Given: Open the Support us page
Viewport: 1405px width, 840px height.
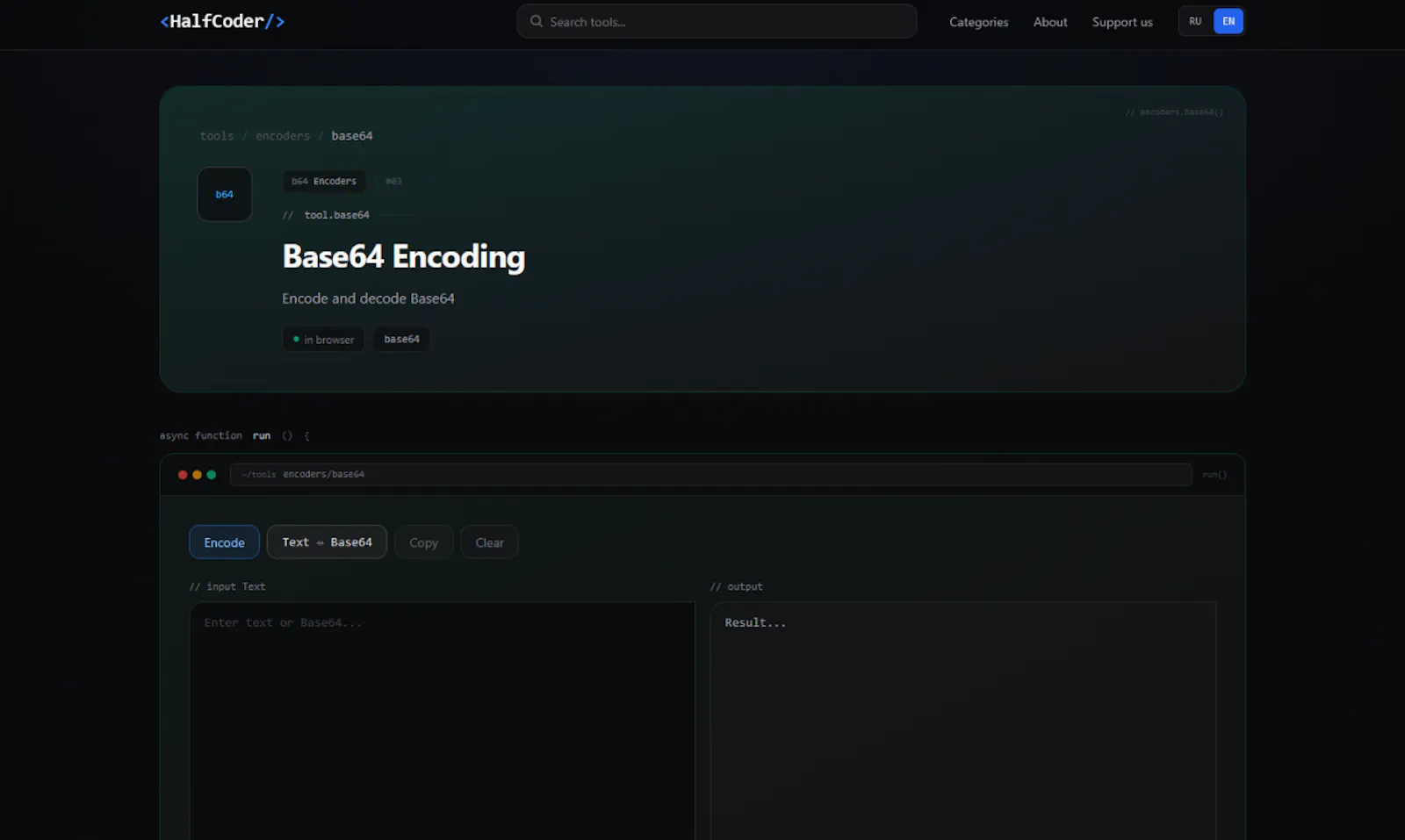Looking at the screenshot, I should [x=1122, y=22].
